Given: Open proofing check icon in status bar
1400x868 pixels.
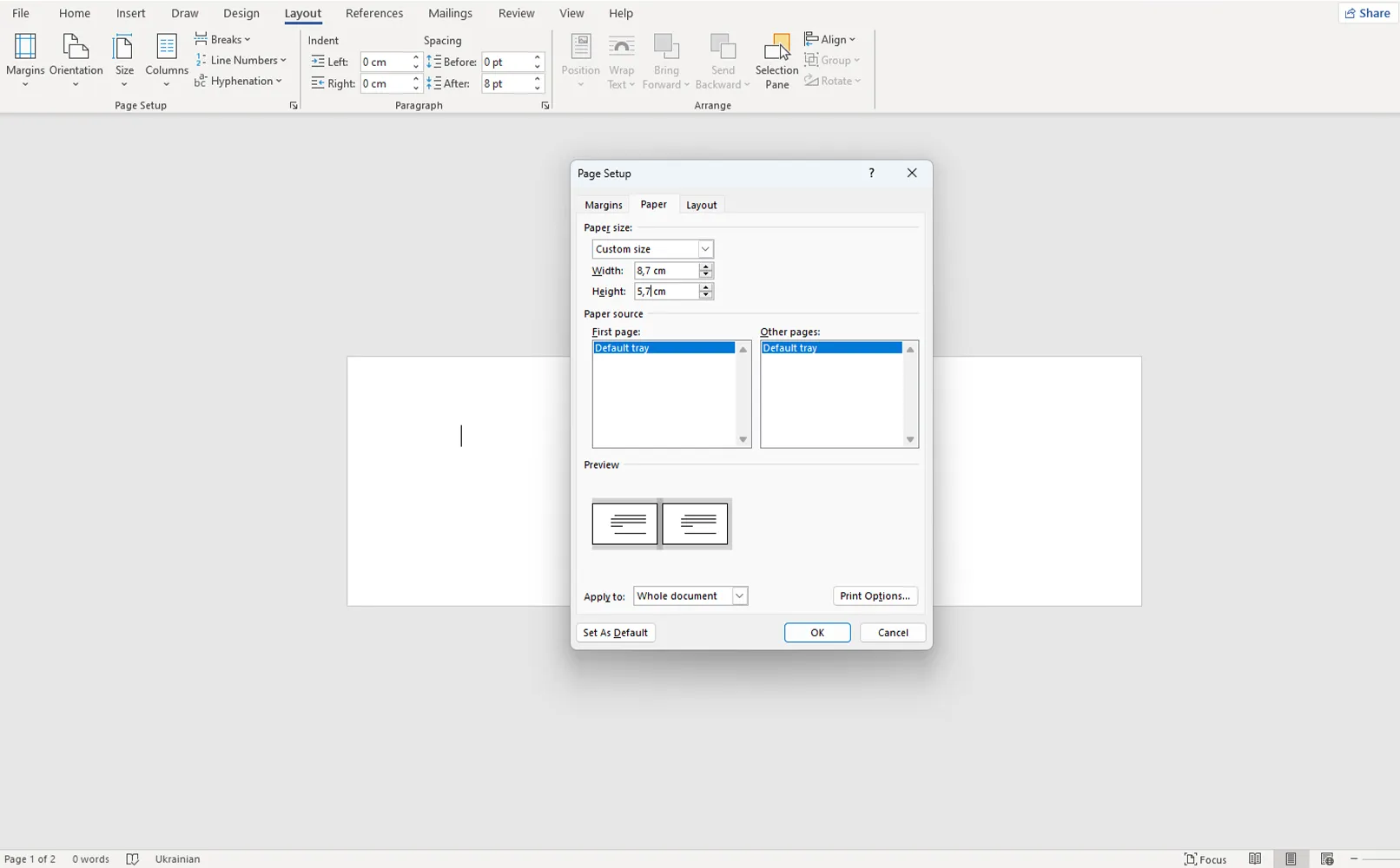Looking at the screenshot, I should pyautogui.click(x=132, y=859).
